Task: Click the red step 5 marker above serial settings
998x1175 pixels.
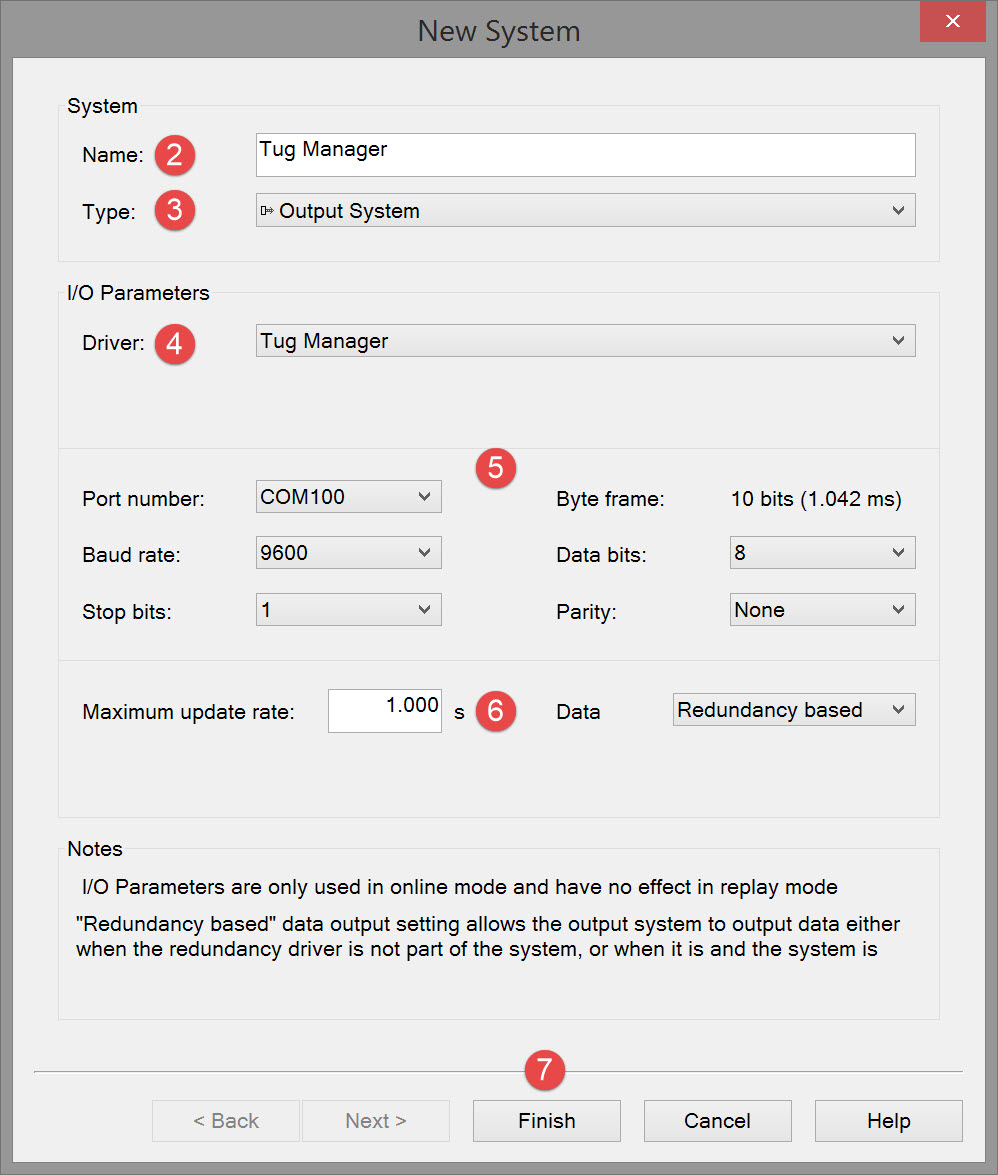Action: pyautogui.click(x=495, y=467)
